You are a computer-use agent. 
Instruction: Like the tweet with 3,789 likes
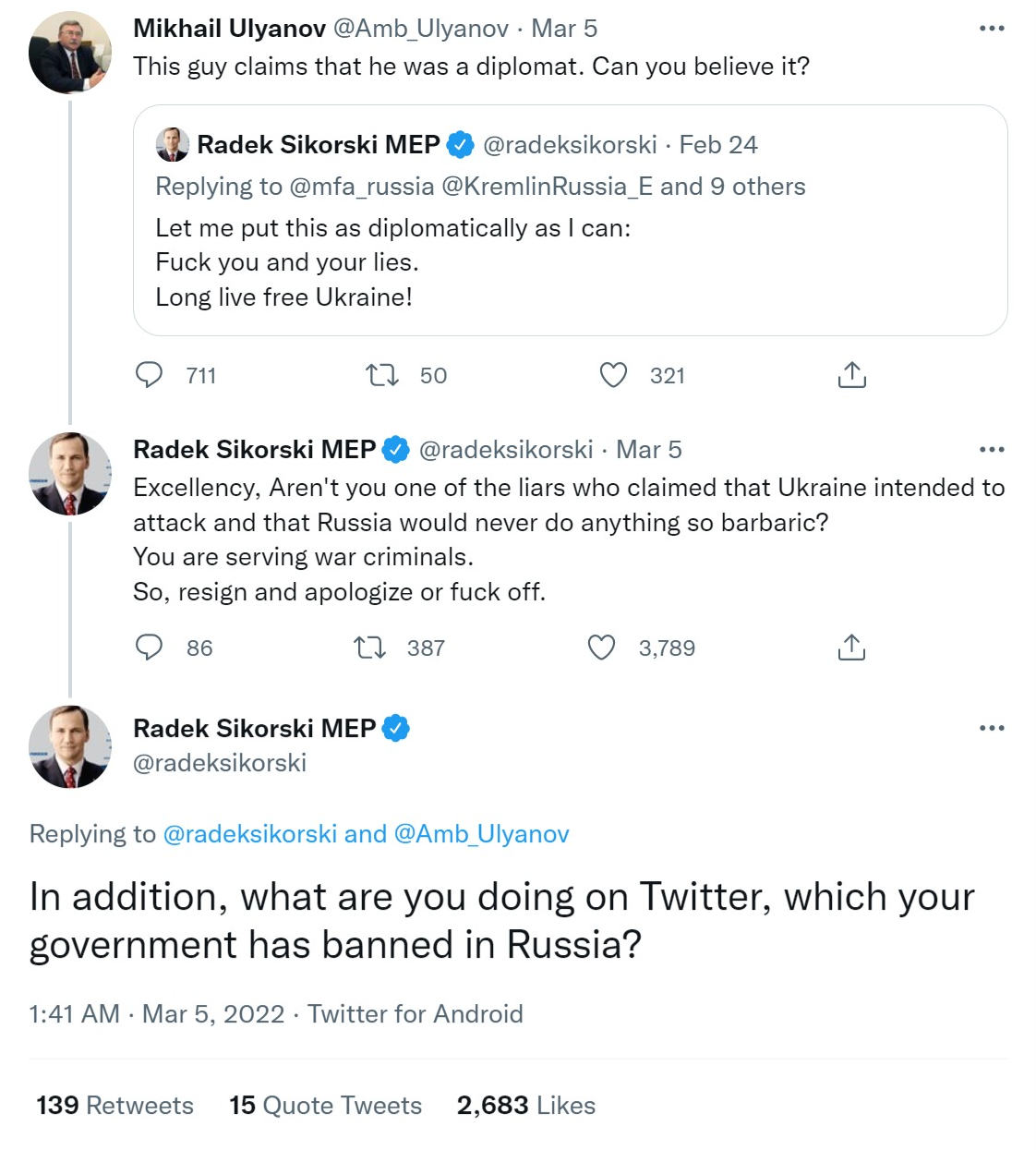(601, 648)
